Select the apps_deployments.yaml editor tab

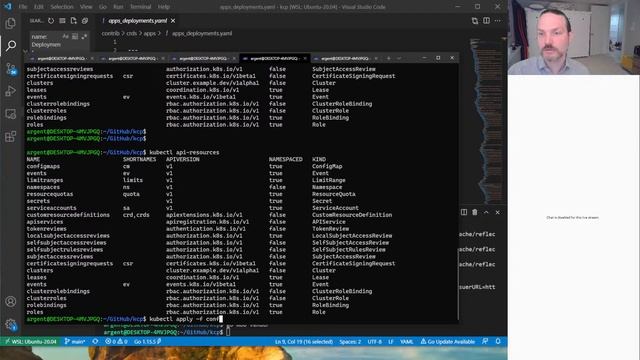click(138, 21)
